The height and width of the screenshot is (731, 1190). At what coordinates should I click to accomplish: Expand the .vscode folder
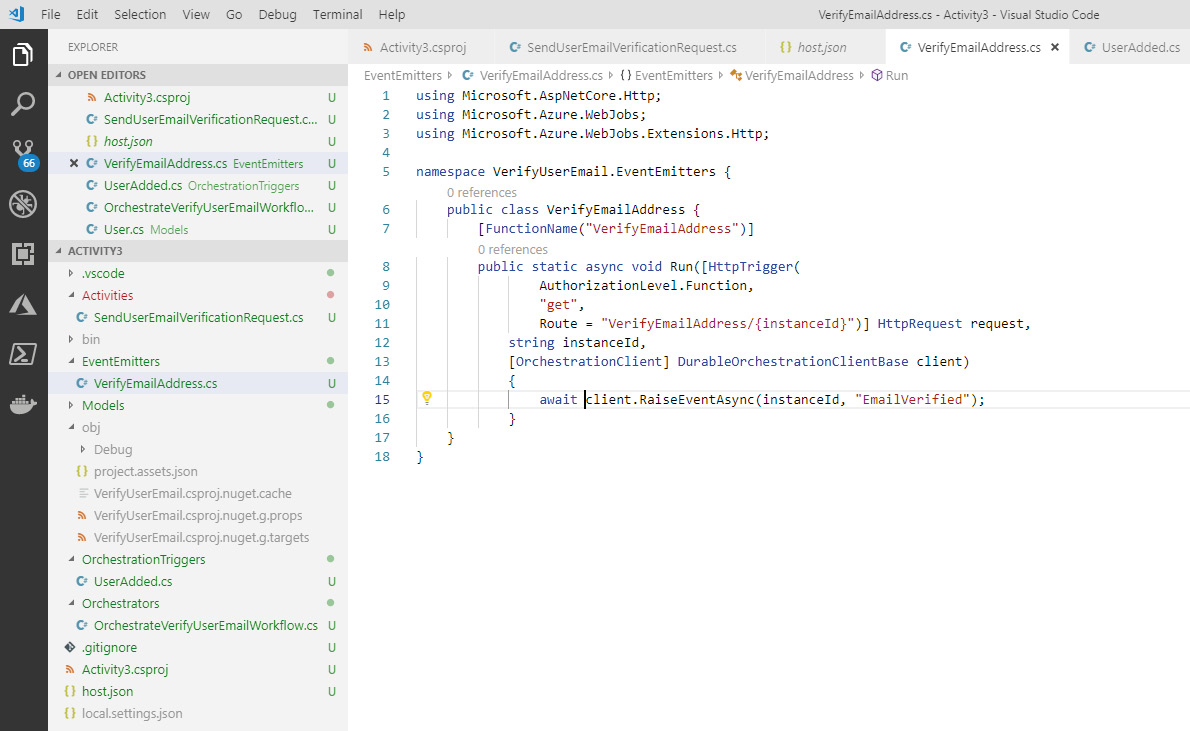click(x=198, y=273)
